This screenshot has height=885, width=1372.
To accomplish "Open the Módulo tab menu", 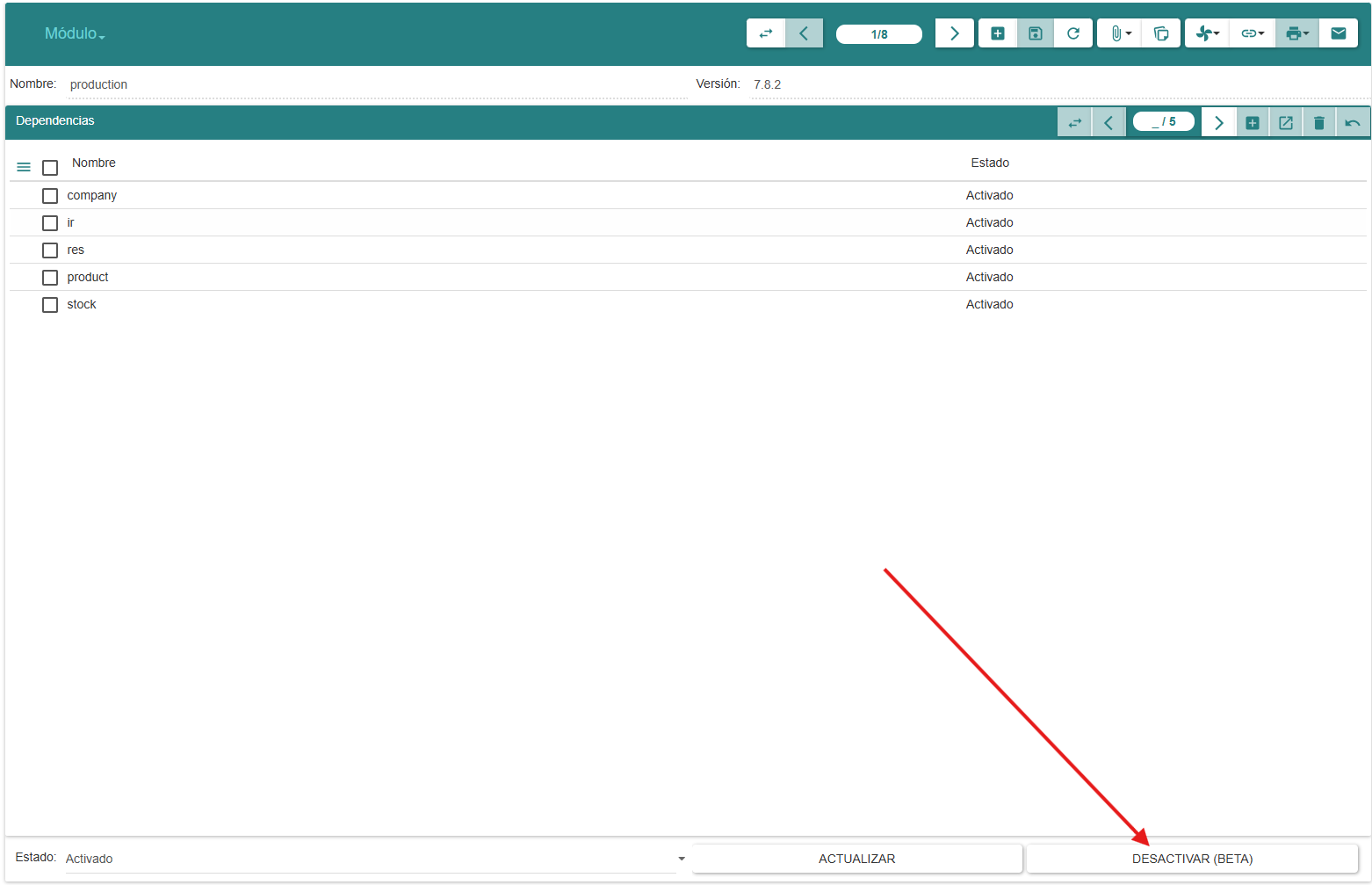I will click(75, 33).
